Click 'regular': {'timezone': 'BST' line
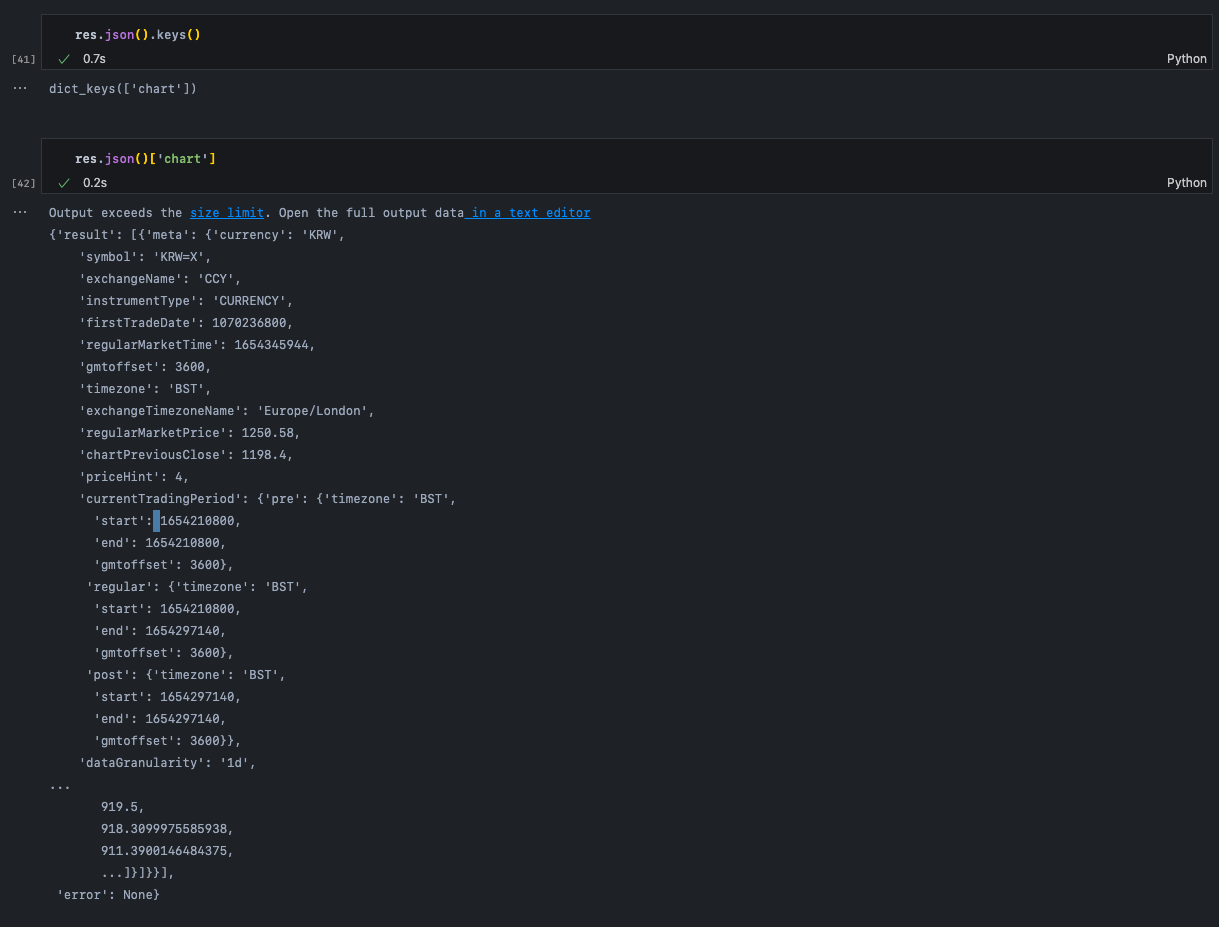This screenshot has width=1219, height=927. tap(197, 587)
